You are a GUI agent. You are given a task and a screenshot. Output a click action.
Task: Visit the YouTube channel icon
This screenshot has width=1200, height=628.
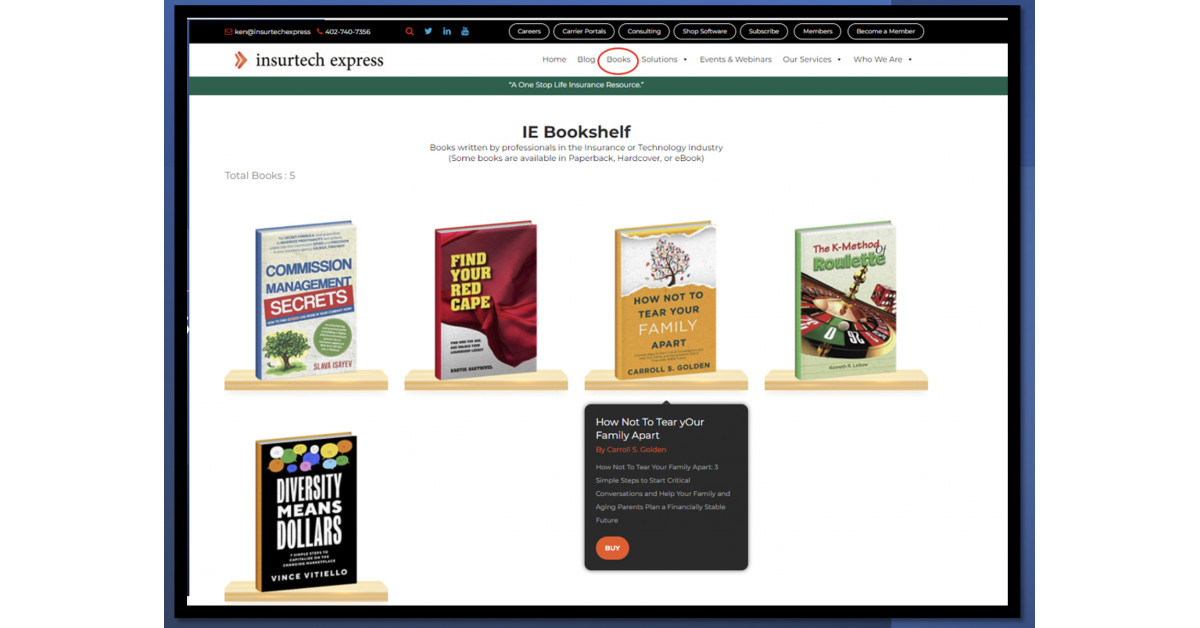coord(465,31)
